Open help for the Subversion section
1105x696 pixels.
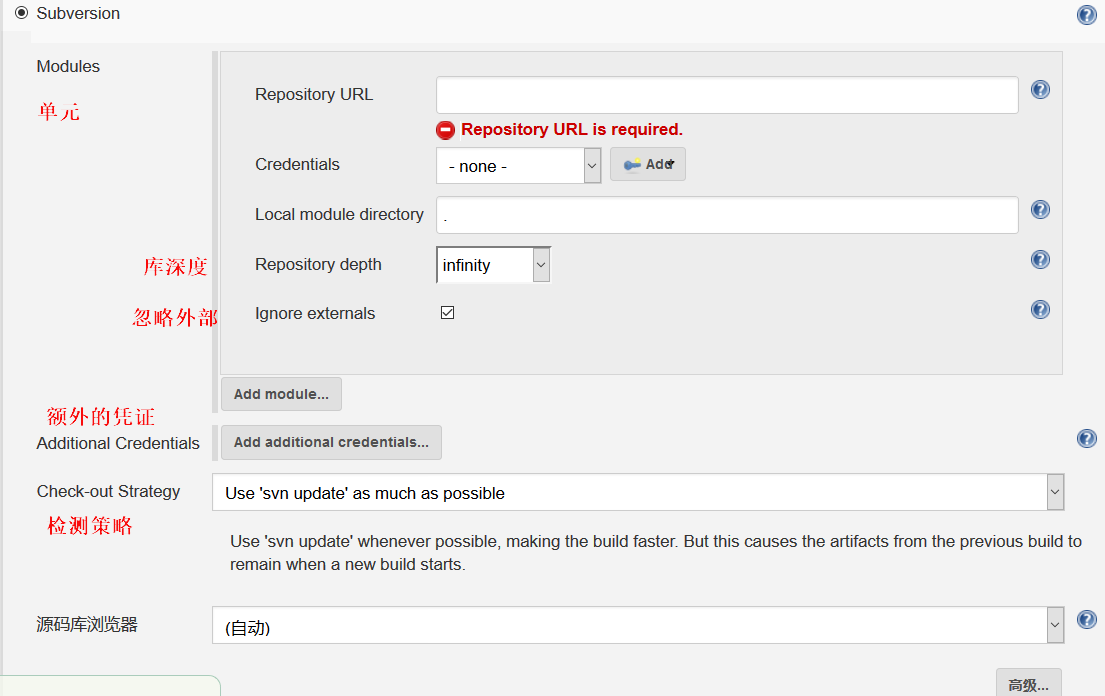[1087, 15]
